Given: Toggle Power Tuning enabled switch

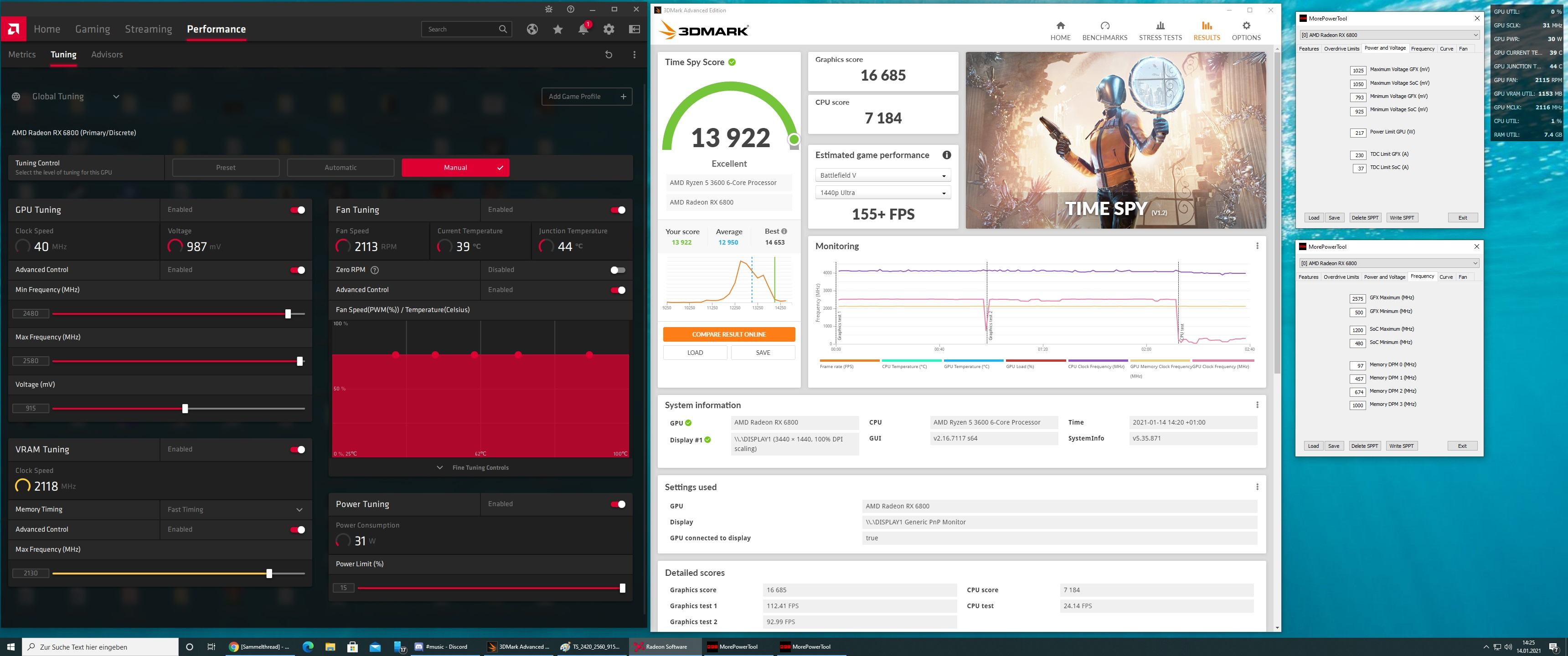Looking at the screenshot, I should tap(618, 504).
